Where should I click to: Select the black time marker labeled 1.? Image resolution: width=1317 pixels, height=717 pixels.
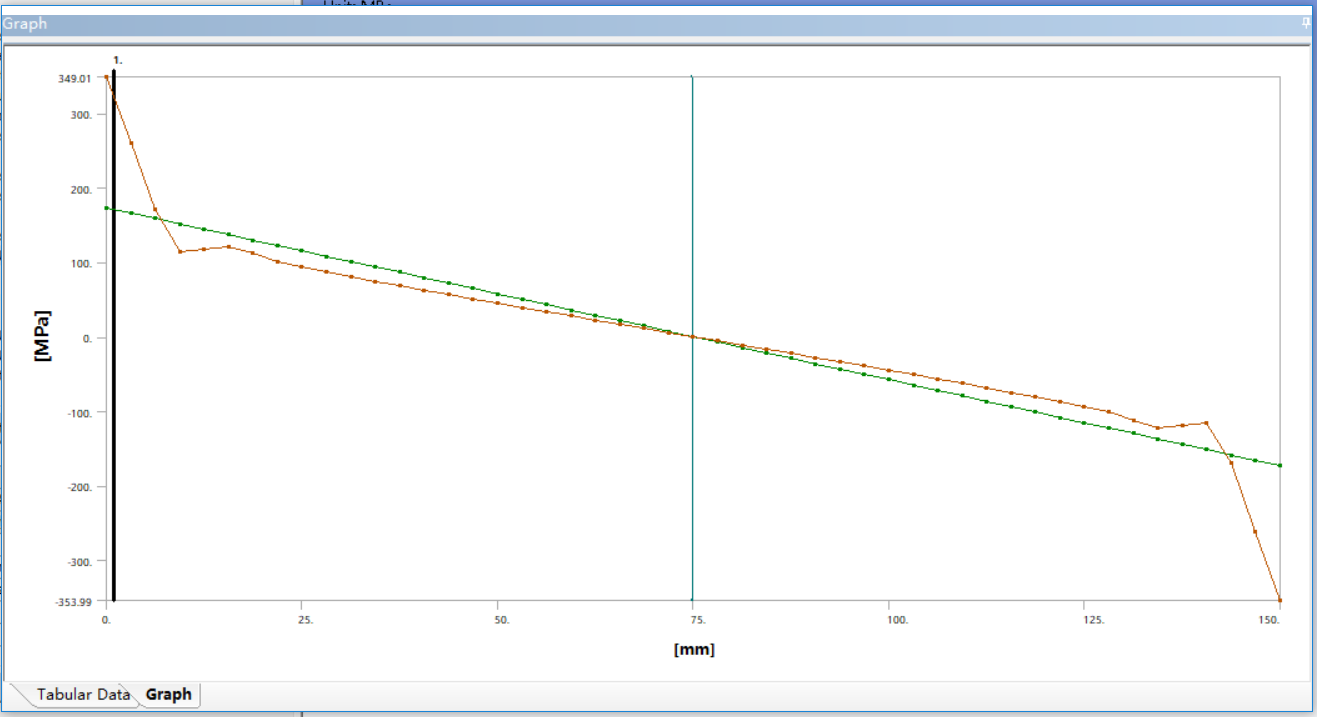[x=114, y=335]
